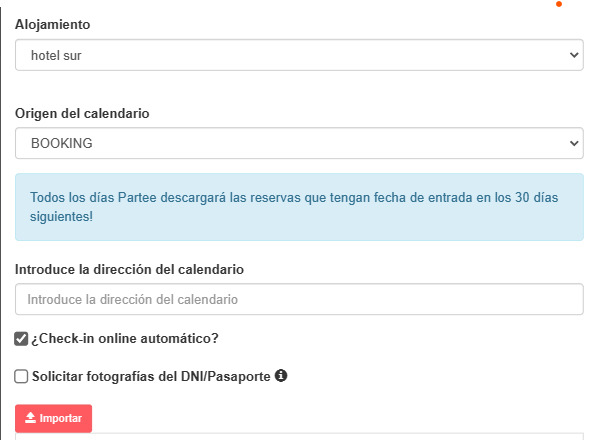This screenshot has width=595, height=440.
Task: Click the 'Introduce la dirección del calendario' bold label
Action: point(129,269)
